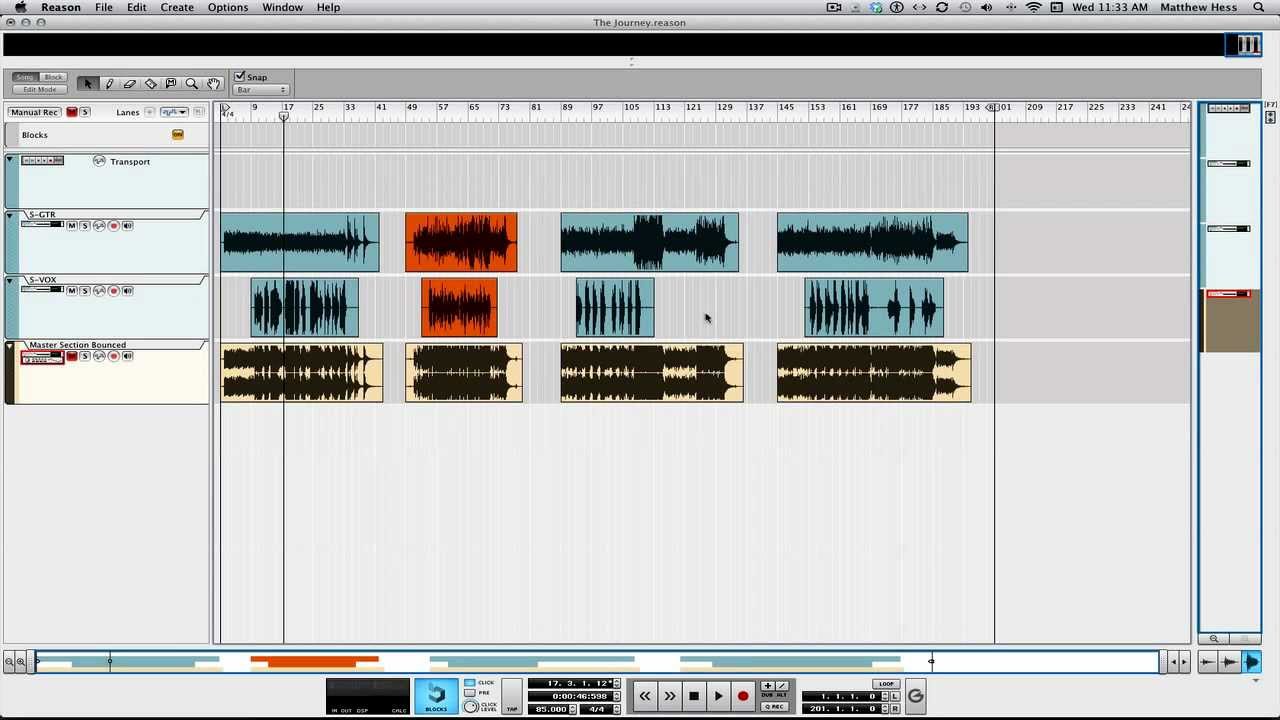Click the Dub new lane button

(767, 686)
